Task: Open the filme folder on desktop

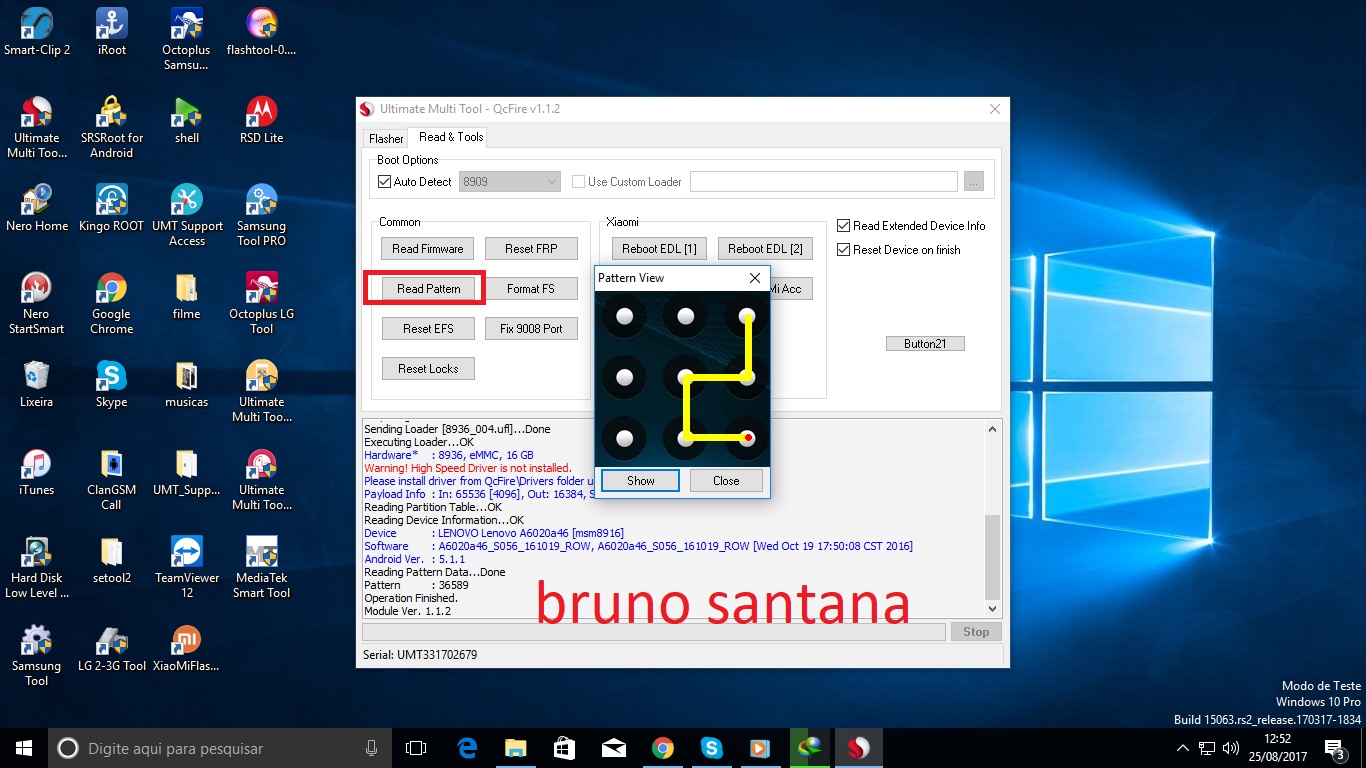Action: pyautogui.click(x=187, y=296)
